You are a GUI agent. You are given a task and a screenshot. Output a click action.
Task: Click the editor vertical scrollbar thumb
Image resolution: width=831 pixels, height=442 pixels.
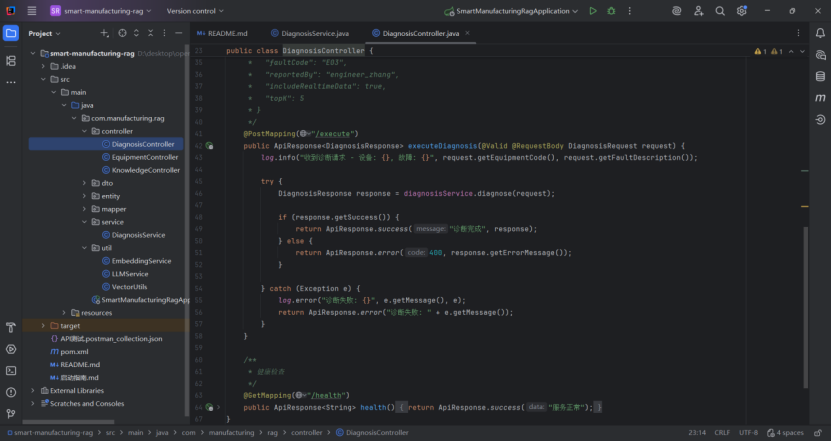point(806,307)
